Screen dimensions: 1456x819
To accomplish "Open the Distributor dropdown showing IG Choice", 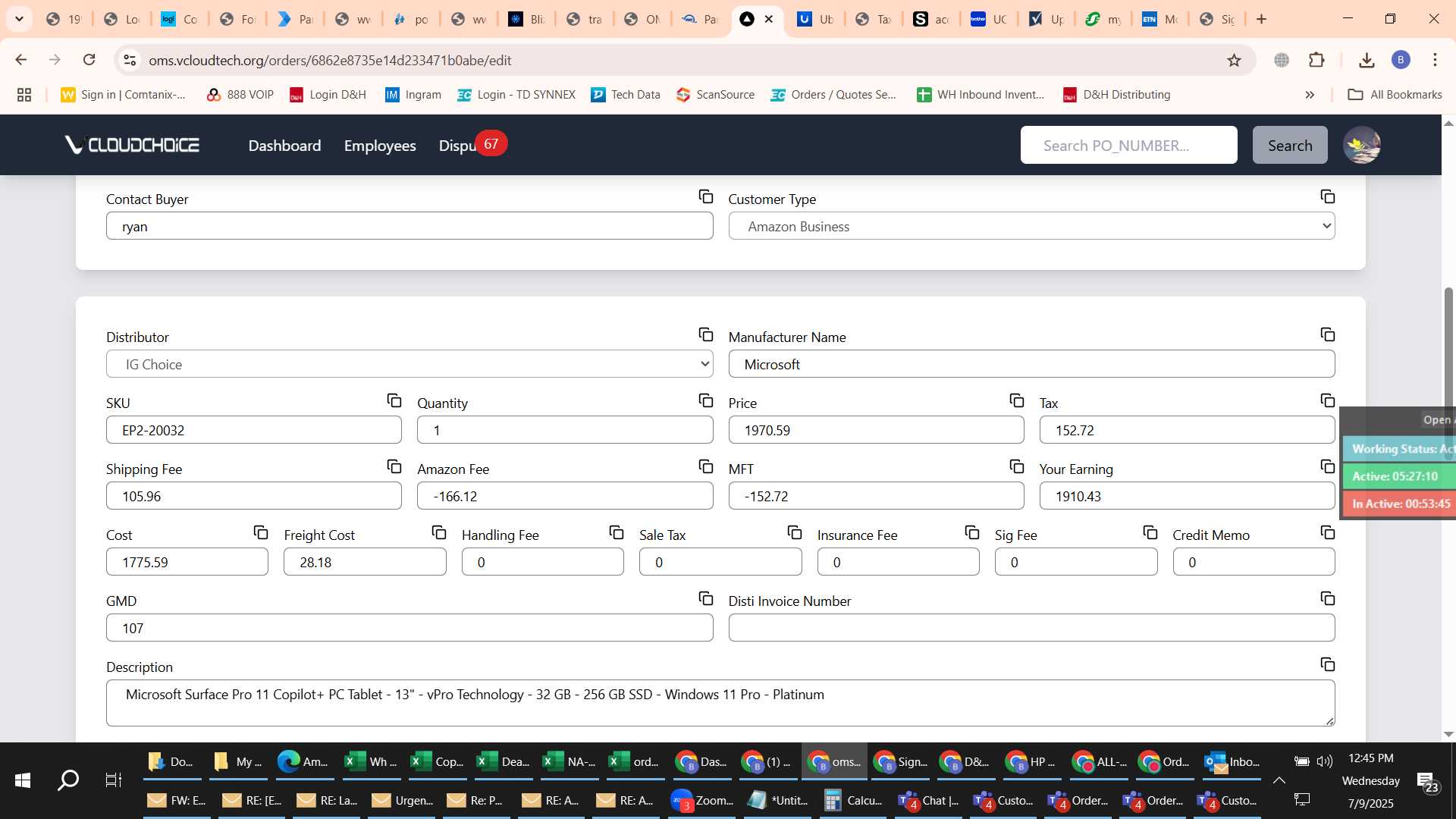I will (x=409, y=364).
